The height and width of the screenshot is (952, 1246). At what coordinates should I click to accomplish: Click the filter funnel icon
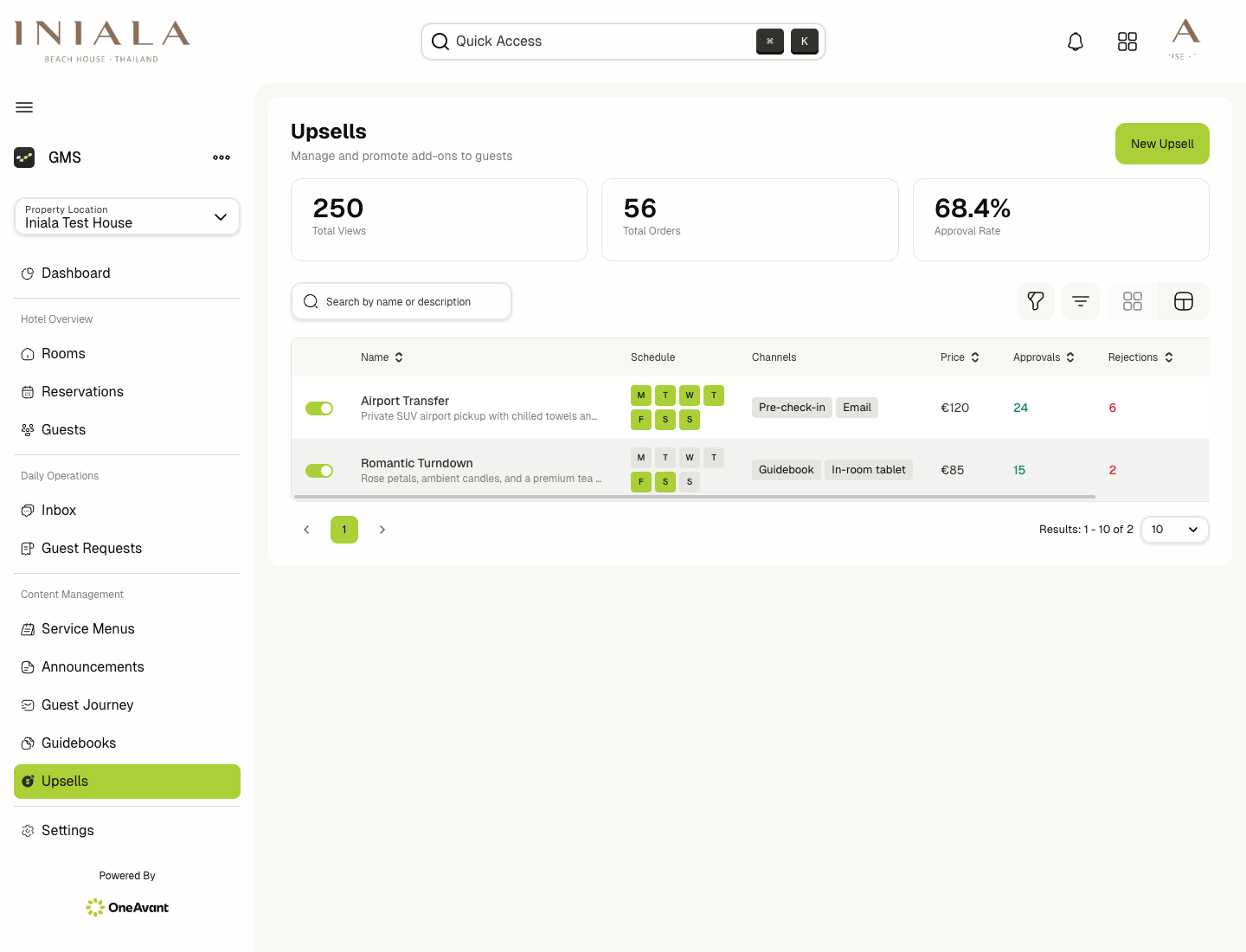tap(1036, 301)
